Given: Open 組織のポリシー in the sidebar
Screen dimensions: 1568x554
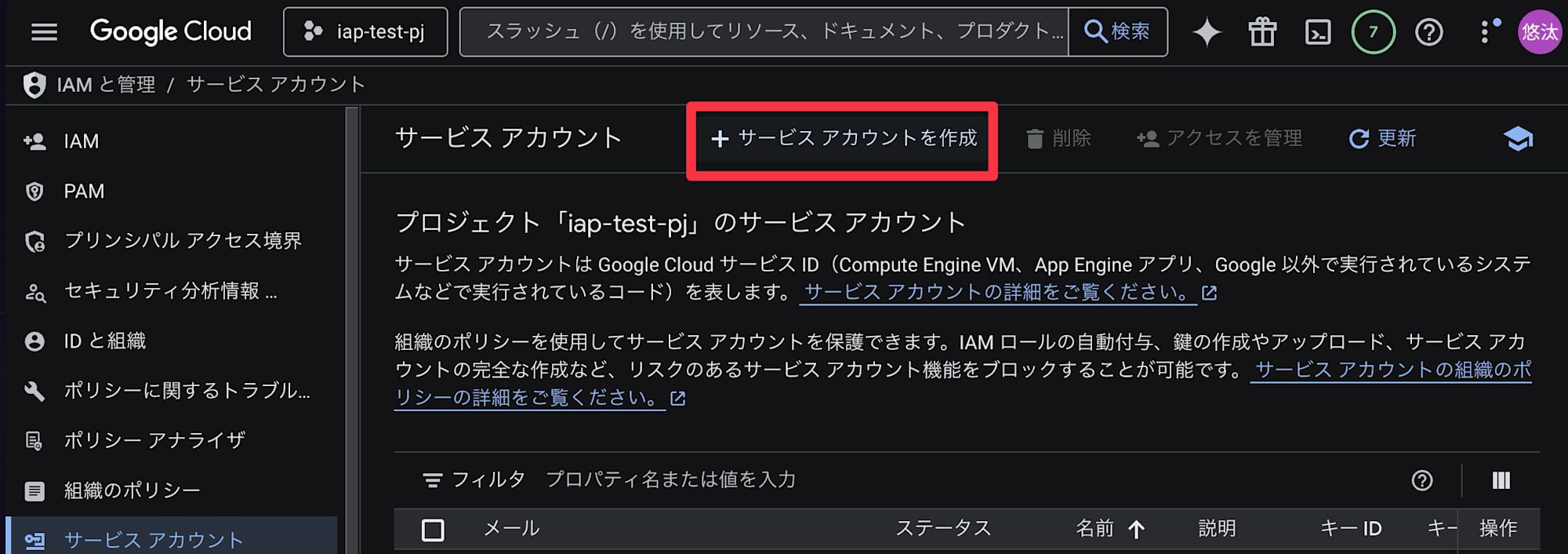Looking at the screenshot, I should click(x=132, y=490).
